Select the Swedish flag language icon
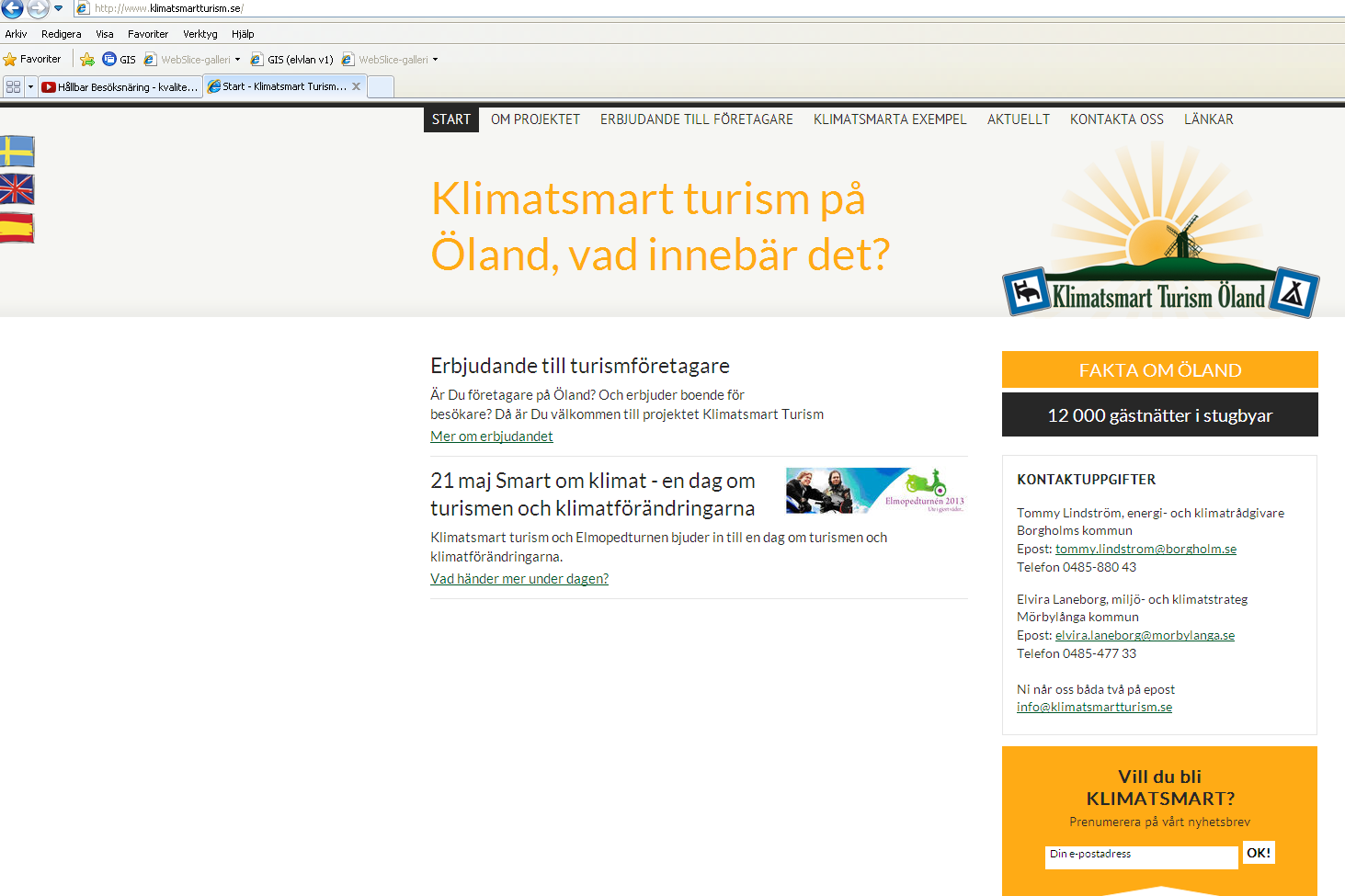The height and width of the screenshot is (896, 1345). click(17, 151)
